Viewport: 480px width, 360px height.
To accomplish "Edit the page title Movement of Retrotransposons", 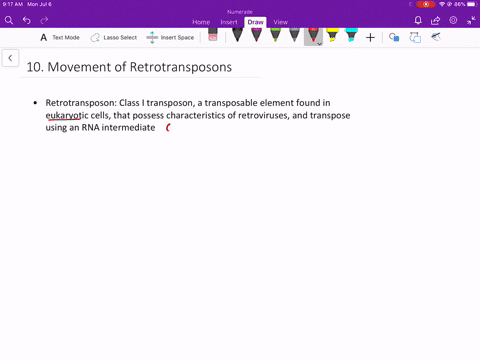I will 129,67.
